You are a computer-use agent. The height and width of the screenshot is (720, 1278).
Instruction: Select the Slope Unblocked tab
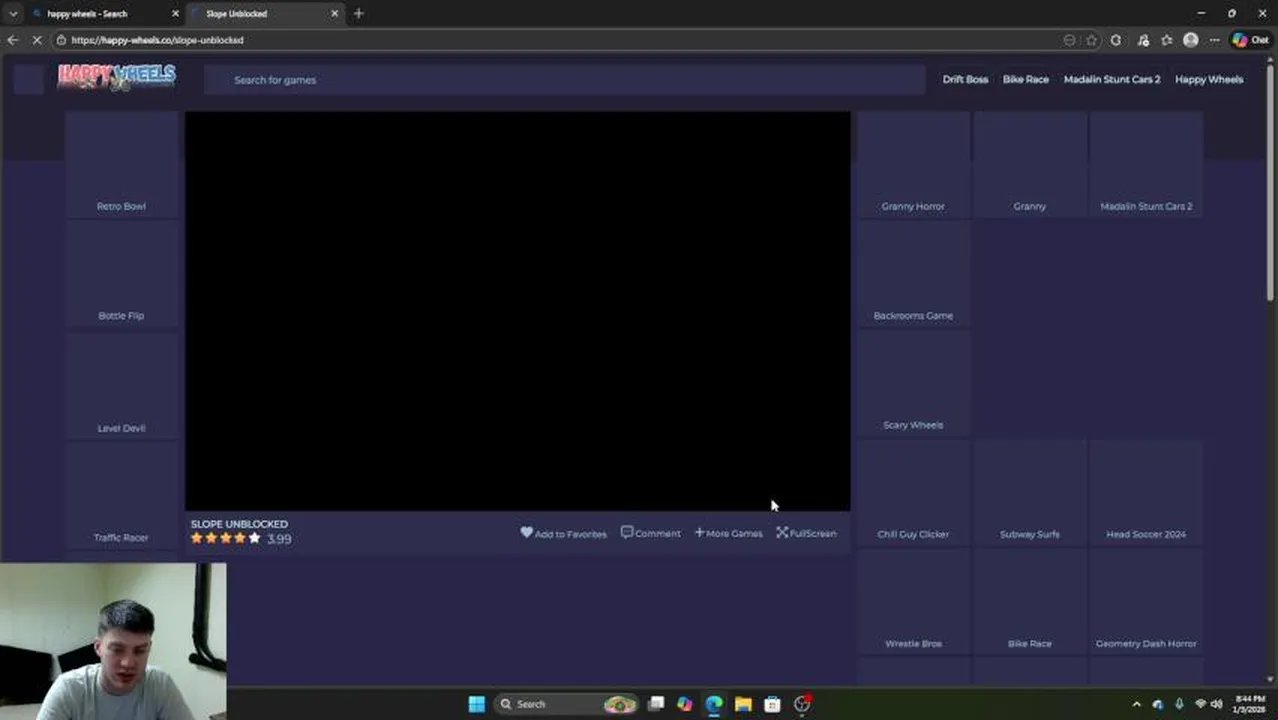(265, 13)
